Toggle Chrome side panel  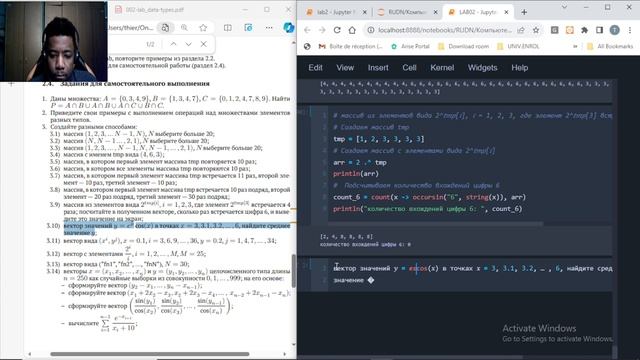(x=599, y=30)
